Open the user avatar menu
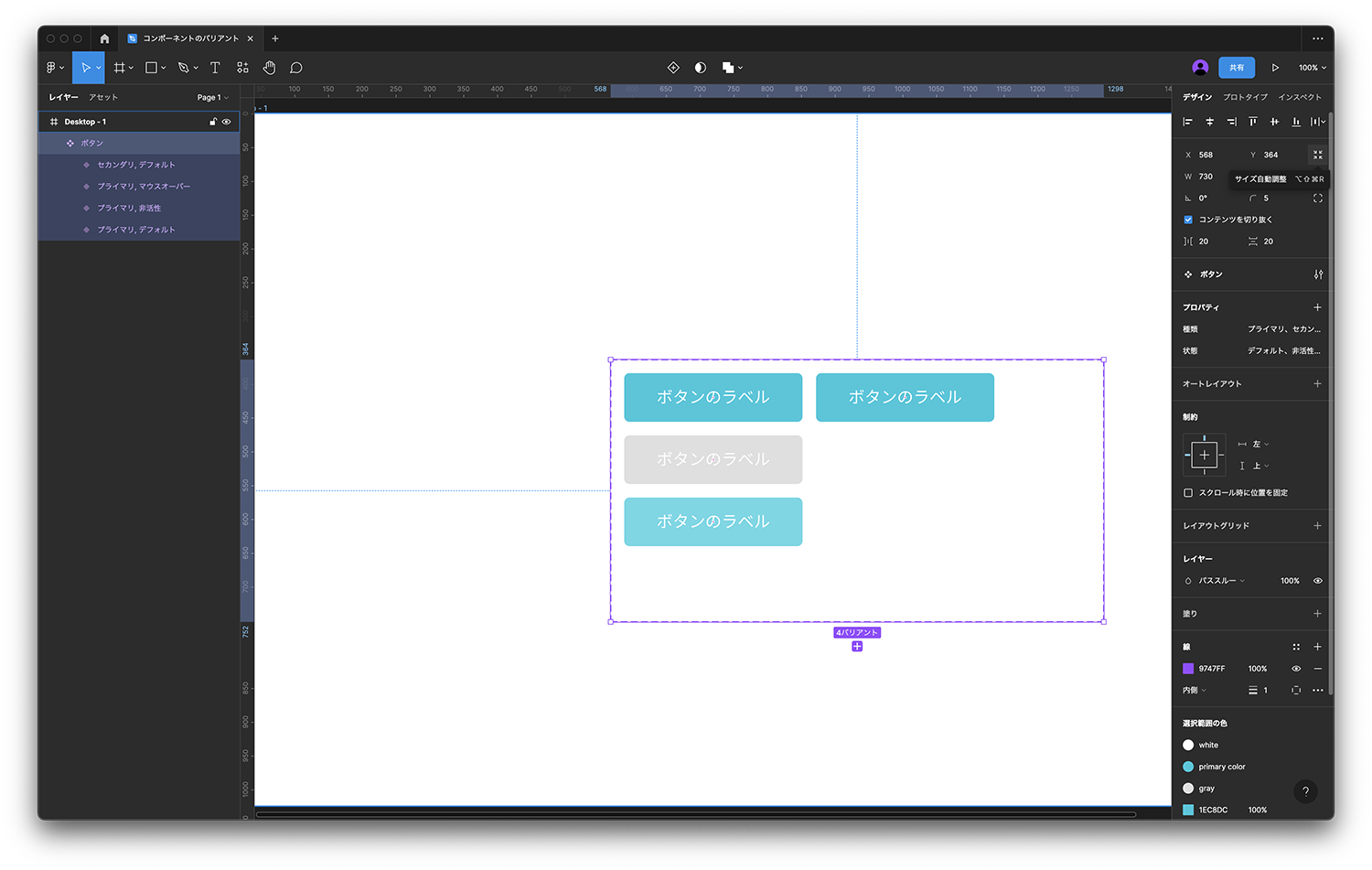Screen dimensions: 1372x870 tap(1200, 68)
